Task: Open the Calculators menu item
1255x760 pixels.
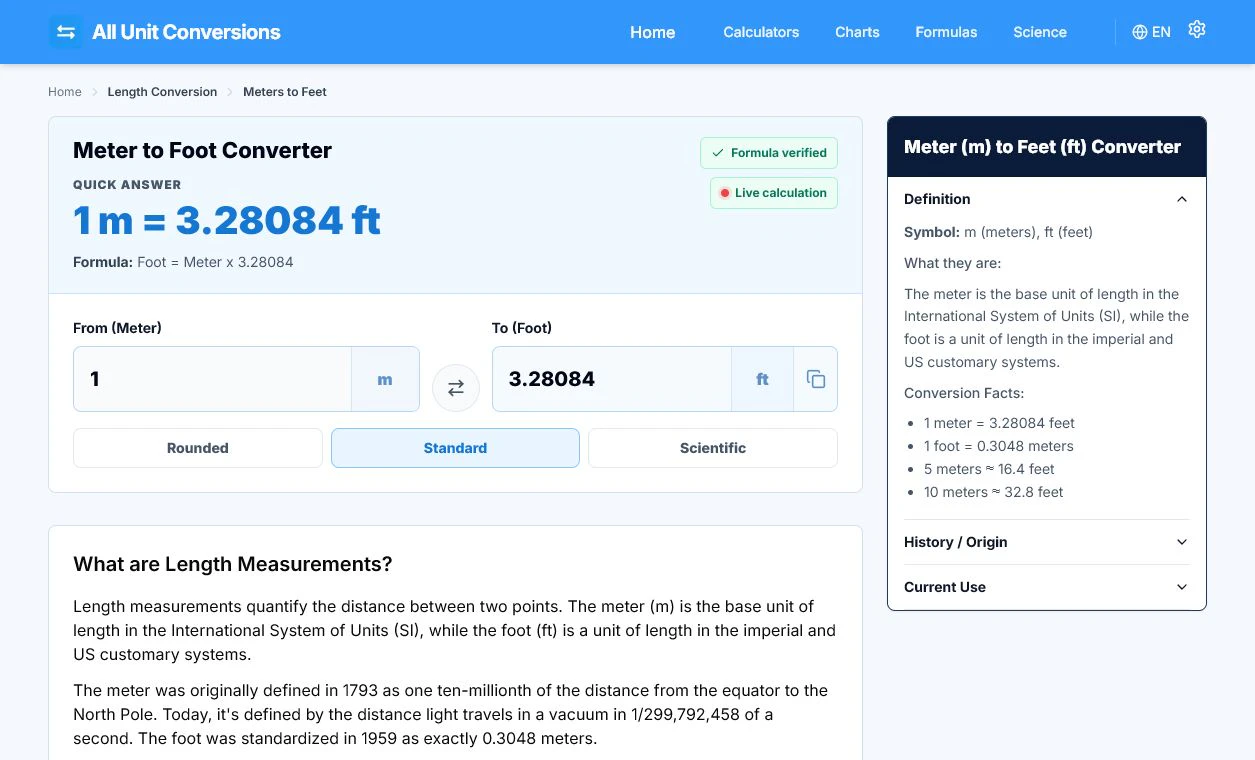Action: [761, 32]
